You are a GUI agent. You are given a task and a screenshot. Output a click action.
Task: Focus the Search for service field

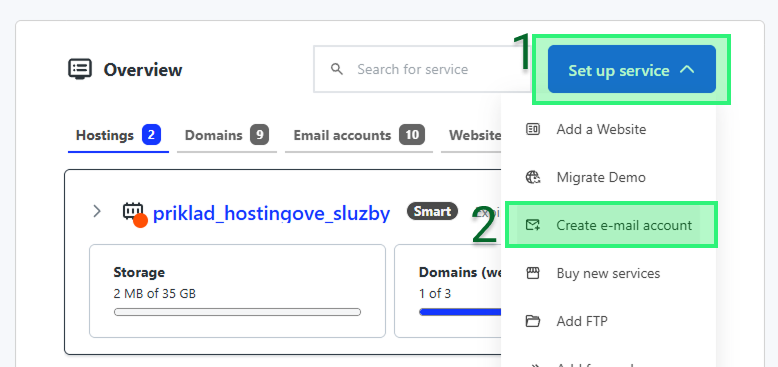point(422,69)
